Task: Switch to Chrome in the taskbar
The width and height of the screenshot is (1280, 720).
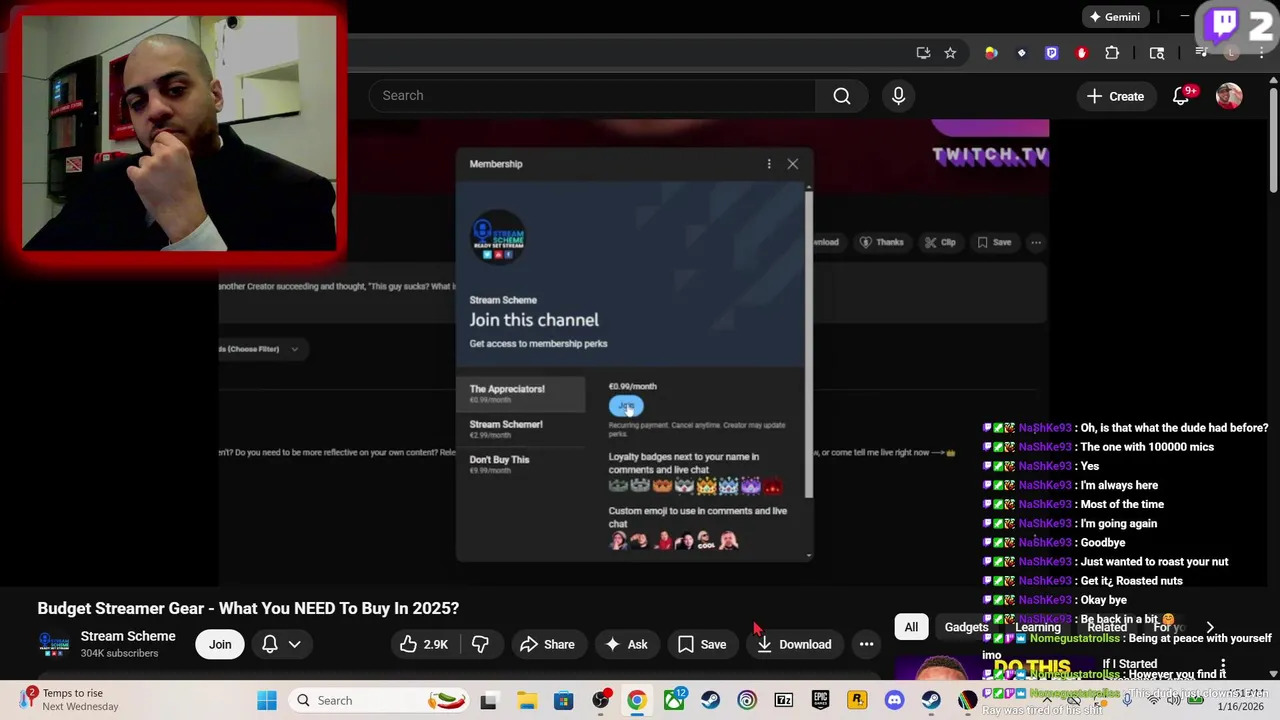Action: coord(636,700)
